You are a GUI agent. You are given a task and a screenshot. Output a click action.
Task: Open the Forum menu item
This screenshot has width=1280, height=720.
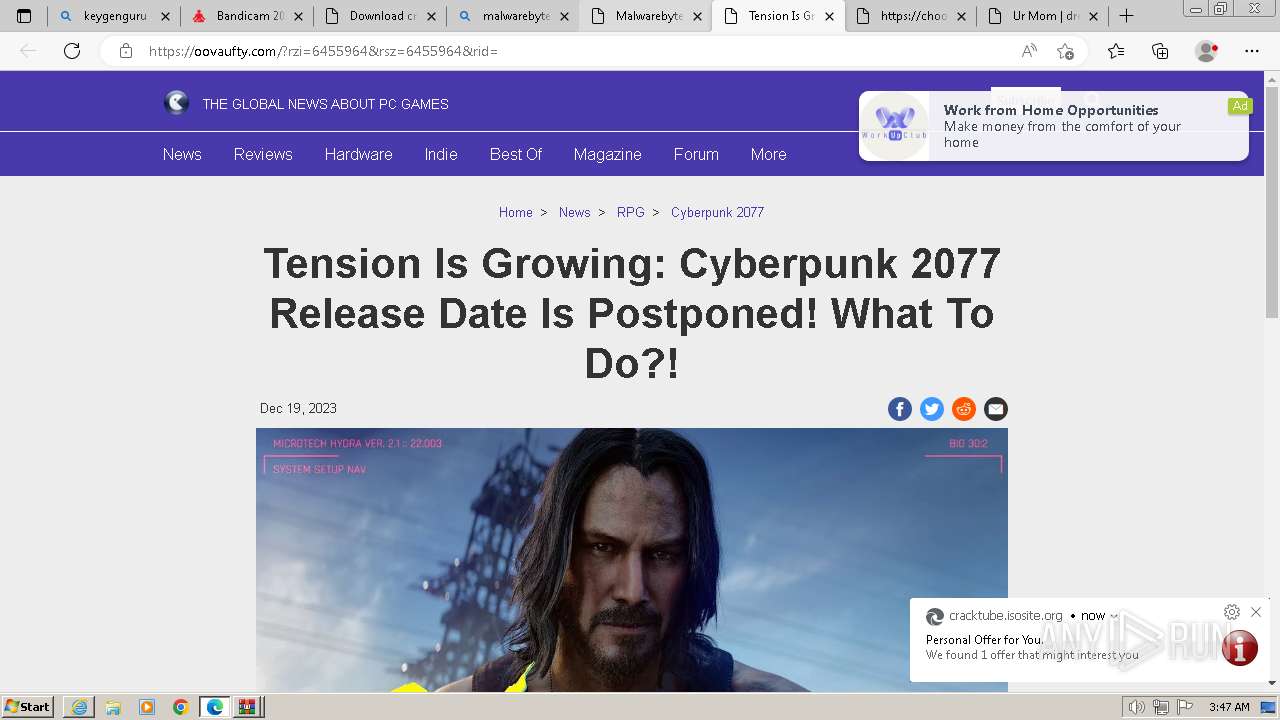(x=696, y=154)
